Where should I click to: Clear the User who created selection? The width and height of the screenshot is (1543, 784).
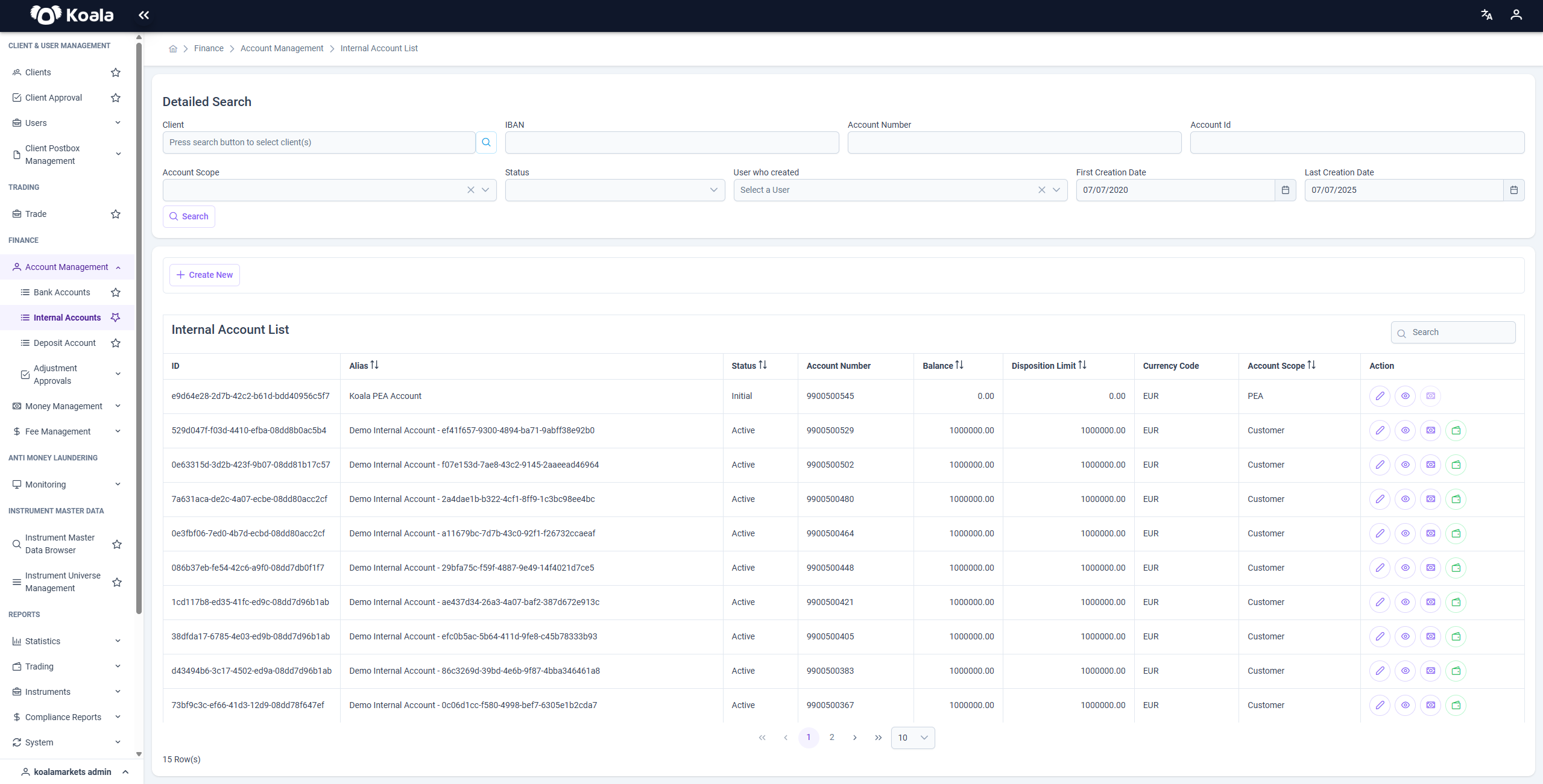click(1042, 190)
